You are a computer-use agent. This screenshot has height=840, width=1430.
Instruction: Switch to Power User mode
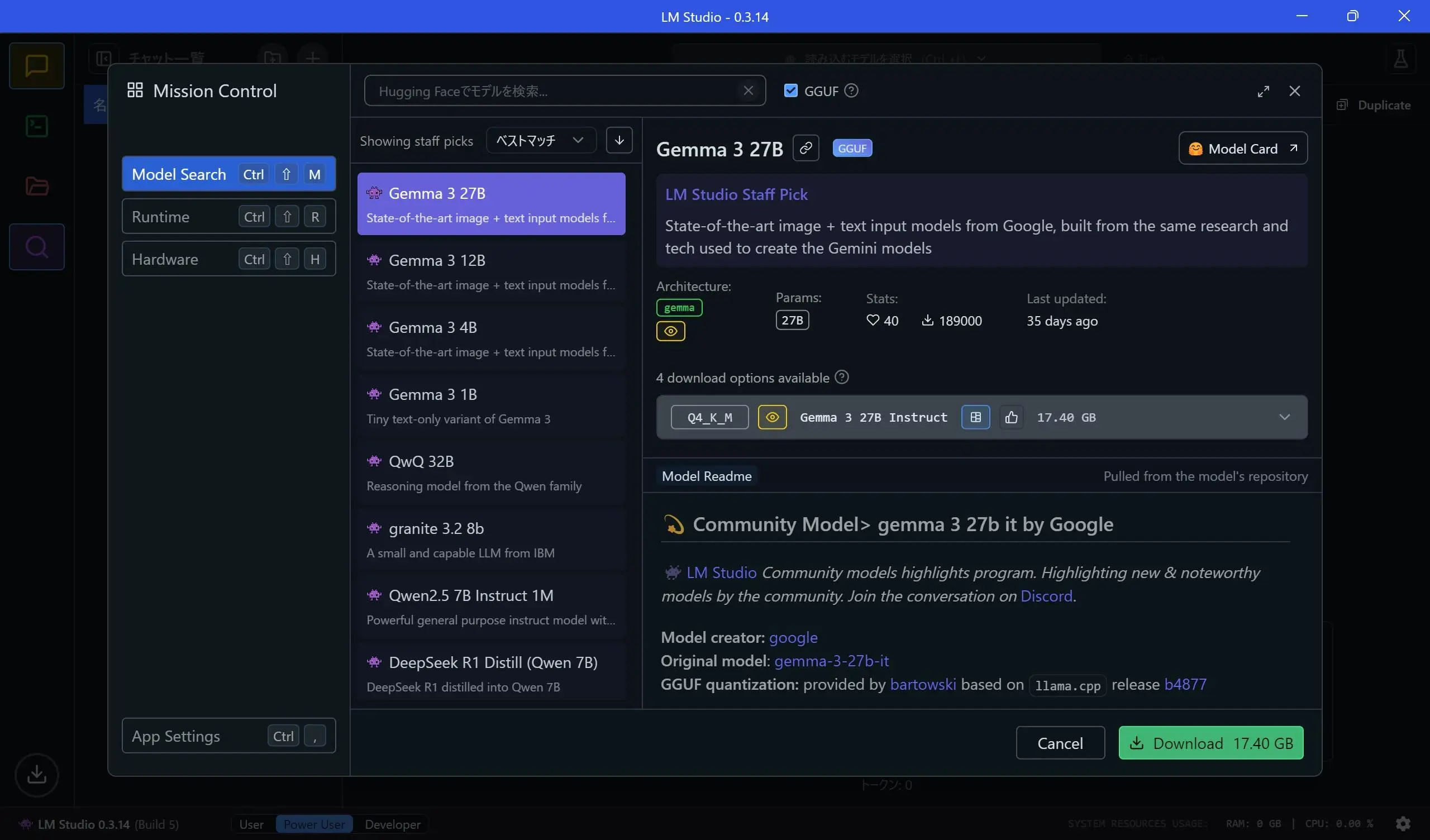[x=314, y=824]
